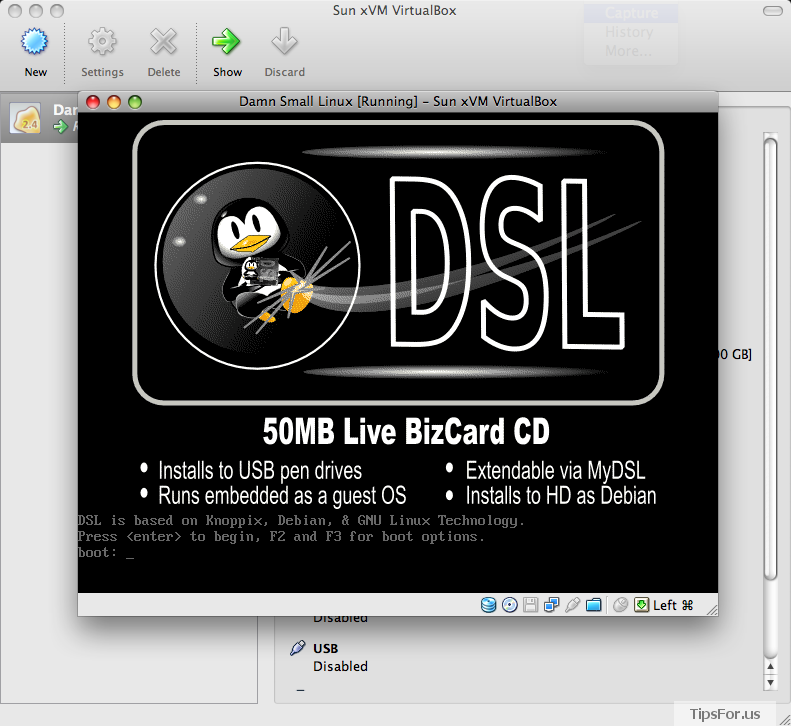Click the main window bottom-right resize grip

[x=783, y=719]
